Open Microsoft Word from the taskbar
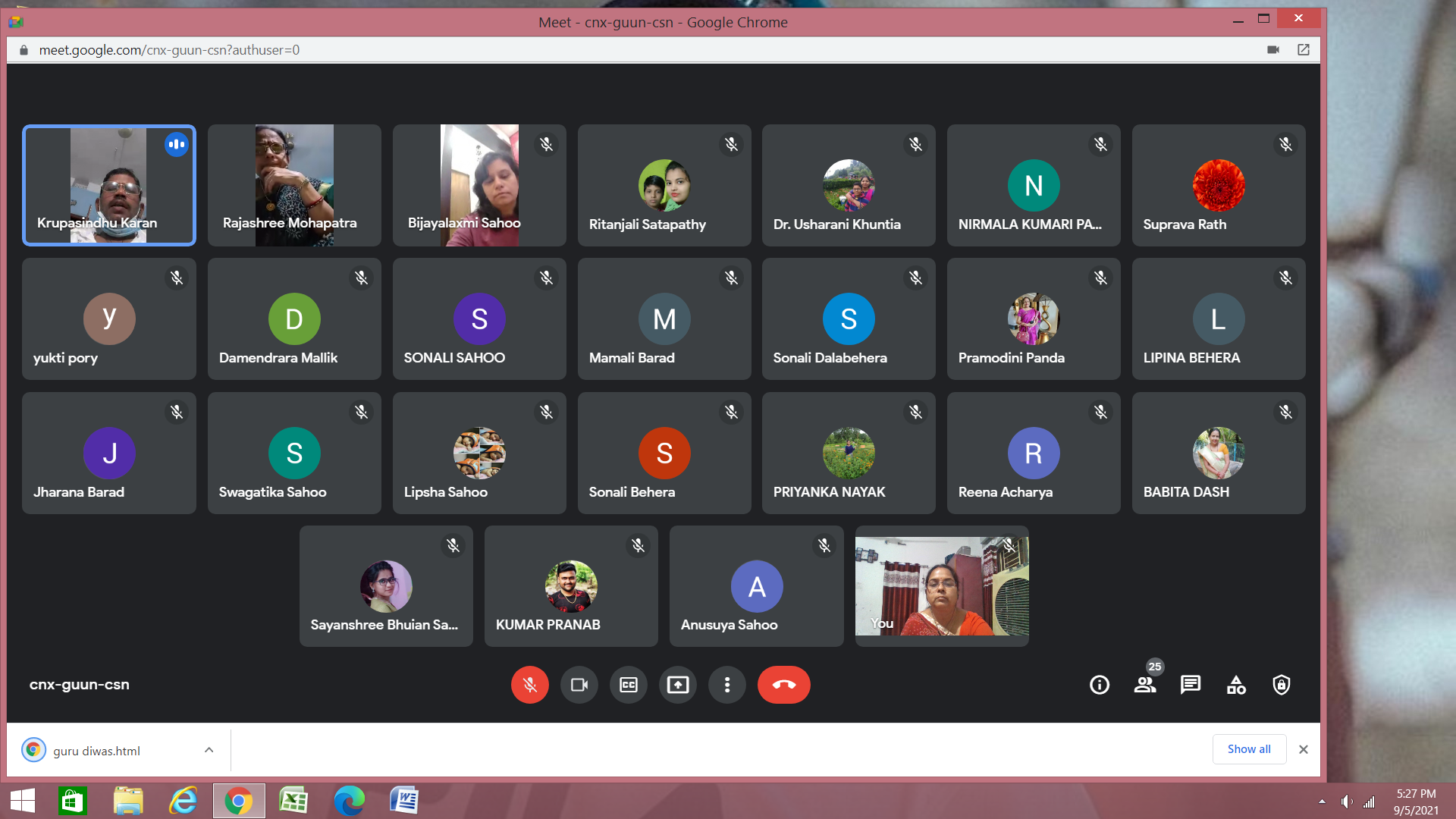 (403, 801)
